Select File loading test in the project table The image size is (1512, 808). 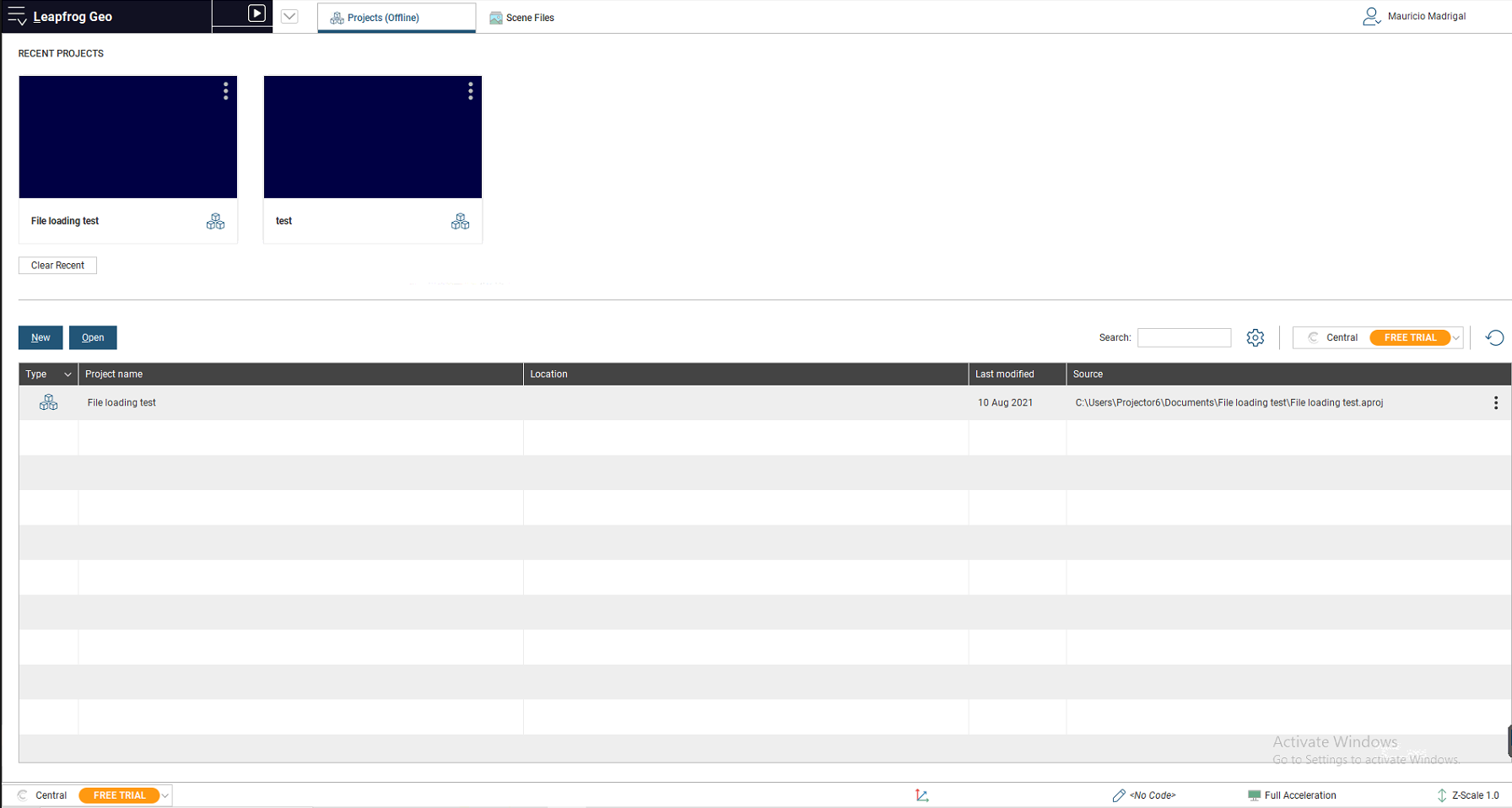(121, 403)
